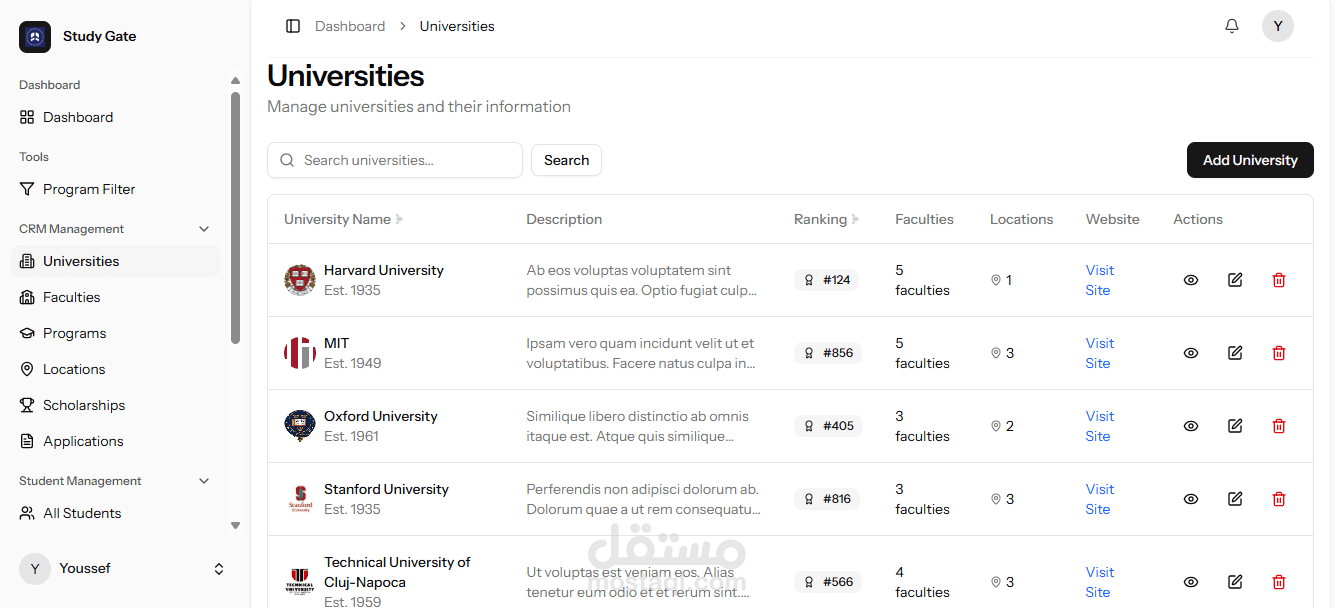This screenshot has width=1335, height=608.
Task: View Oxford University via eye icon
Action: [1191, 426]
